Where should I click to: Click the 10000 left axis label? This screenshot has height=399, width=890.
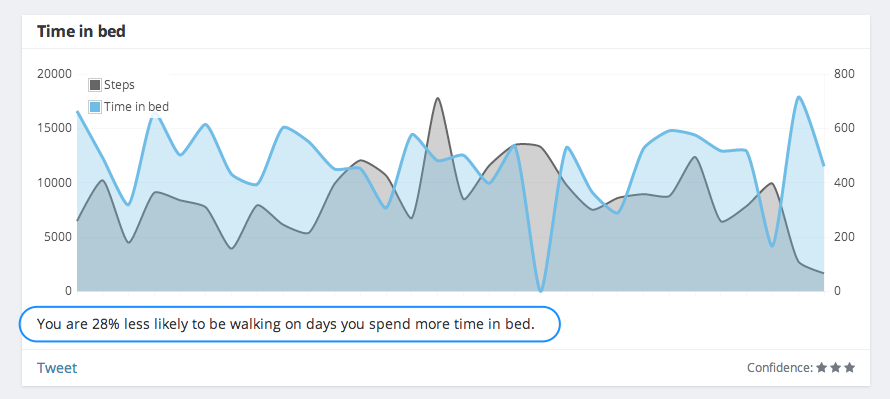(54, 183)
